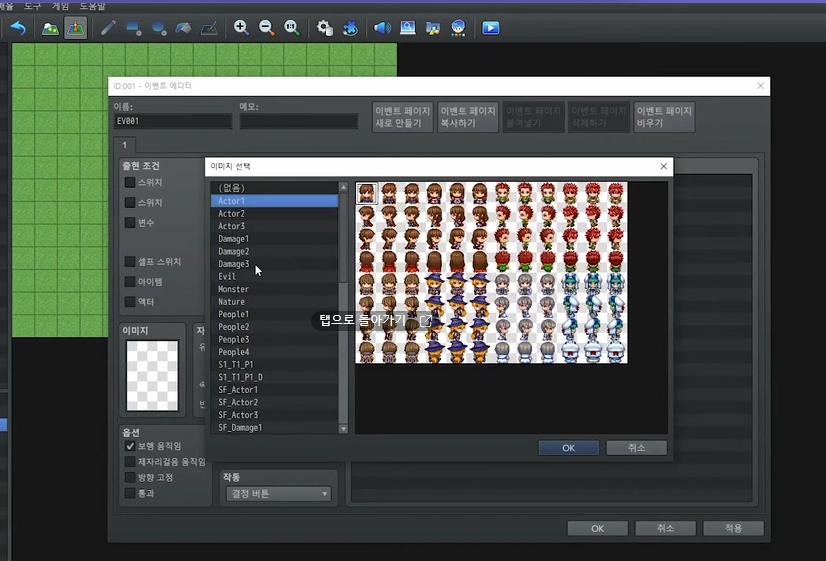826x561 pixels.
Task: Click 이벤트 페이지 복사하기 button
Action: [468, 117]
